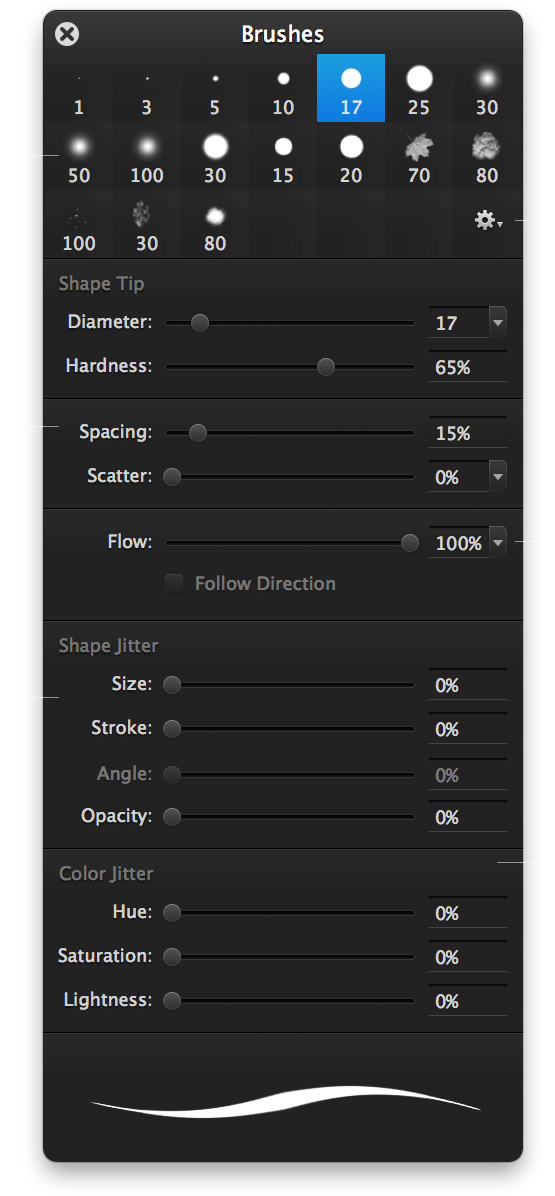Viewport: 555px width, 1196px height.
Task: Choose the grainy texture brush 30
Action: (146, 225)
